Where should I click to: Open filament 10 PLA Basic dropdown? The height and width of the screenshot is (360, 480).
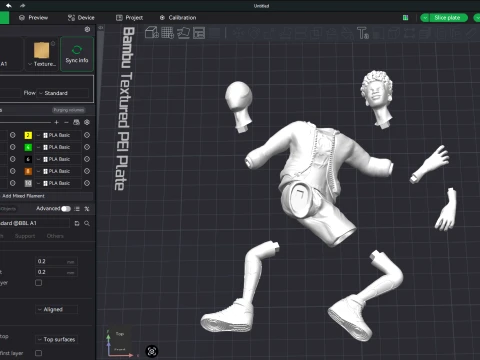(x=58, y=183)
